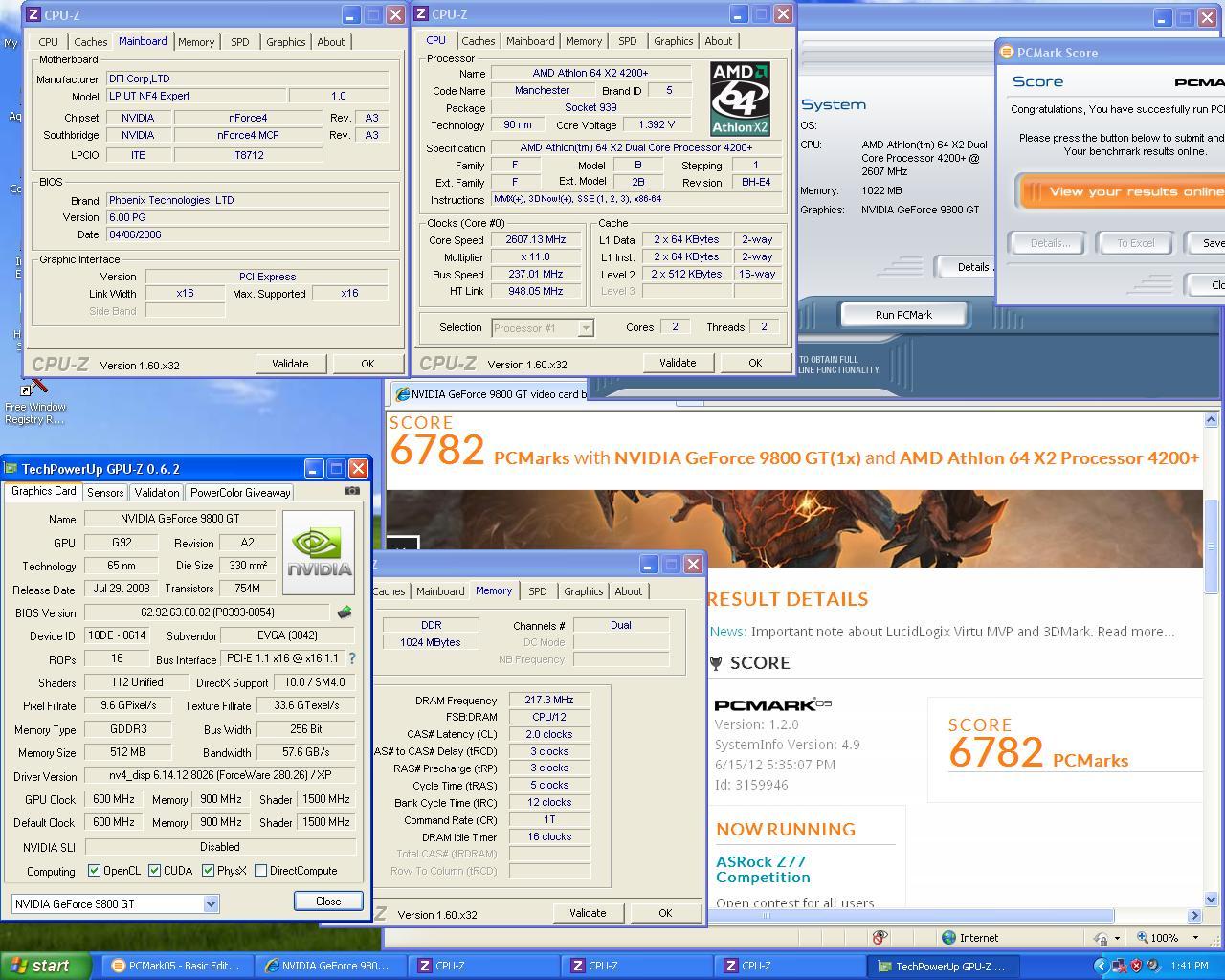Click the browser vertical scrollbar up arrow

click(1211, 419)
